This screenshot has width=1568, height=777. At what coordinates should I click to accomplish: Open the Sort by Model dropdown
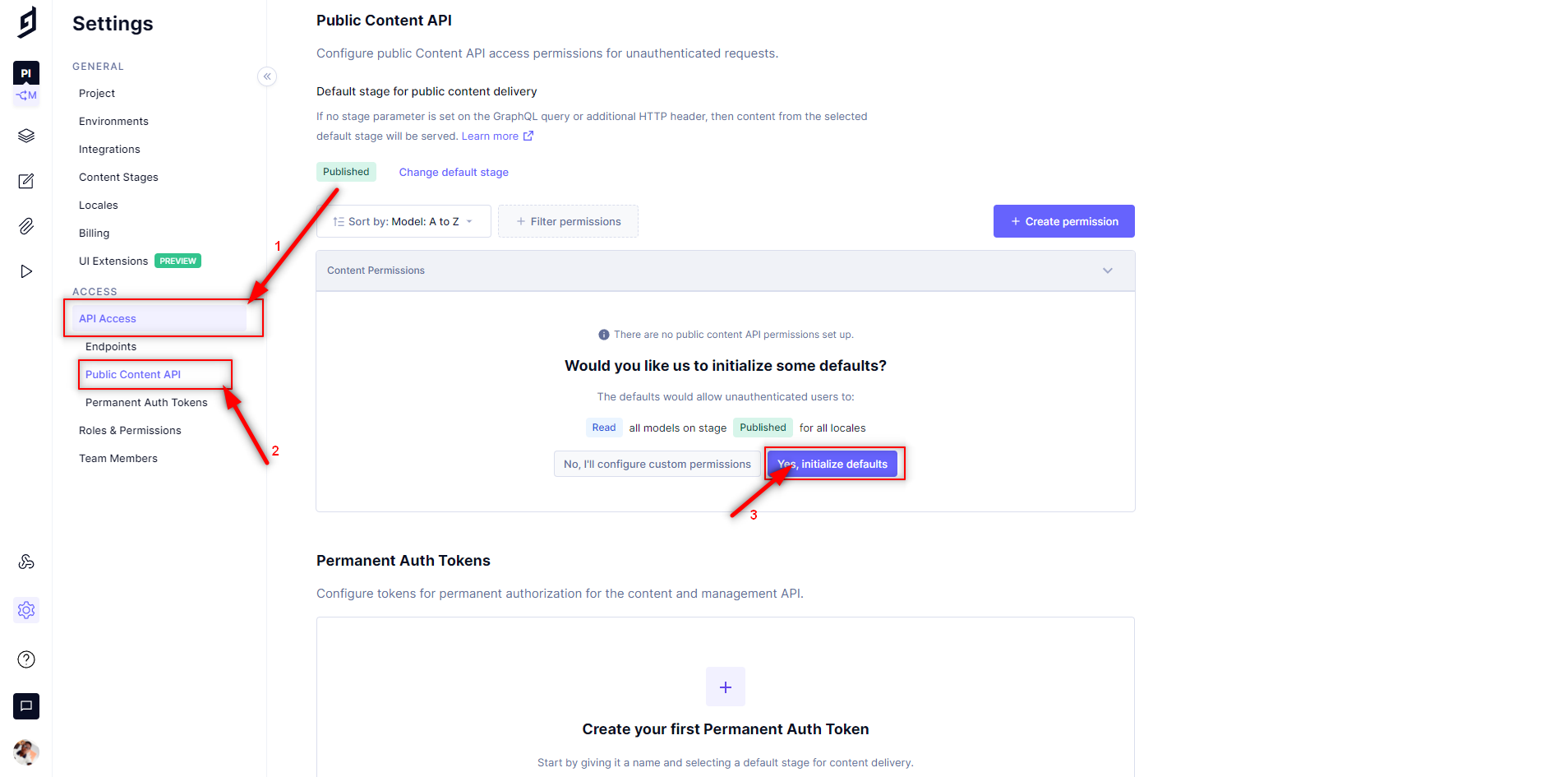click(403, 220)
